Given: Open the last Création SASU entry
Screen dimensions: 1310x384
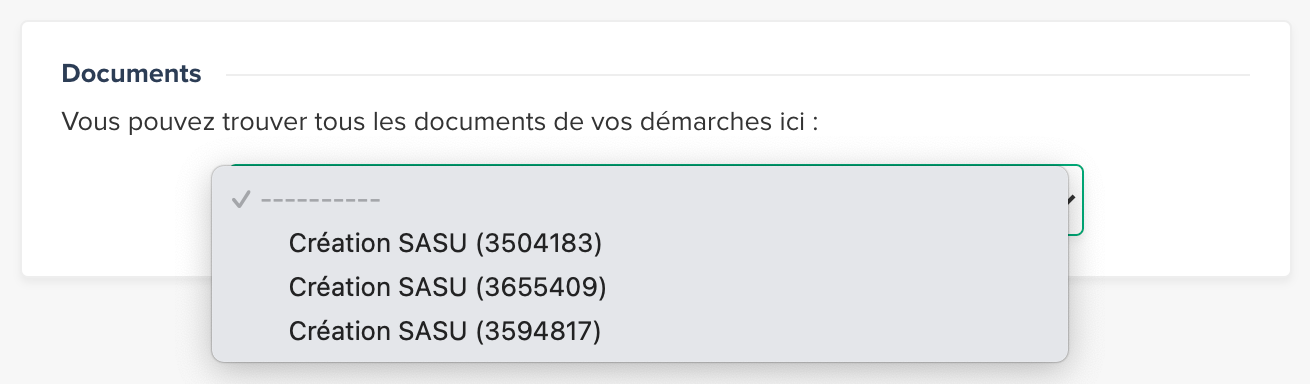Looking at the screenshot, I should pyautogui.click(x=445, y=331).
